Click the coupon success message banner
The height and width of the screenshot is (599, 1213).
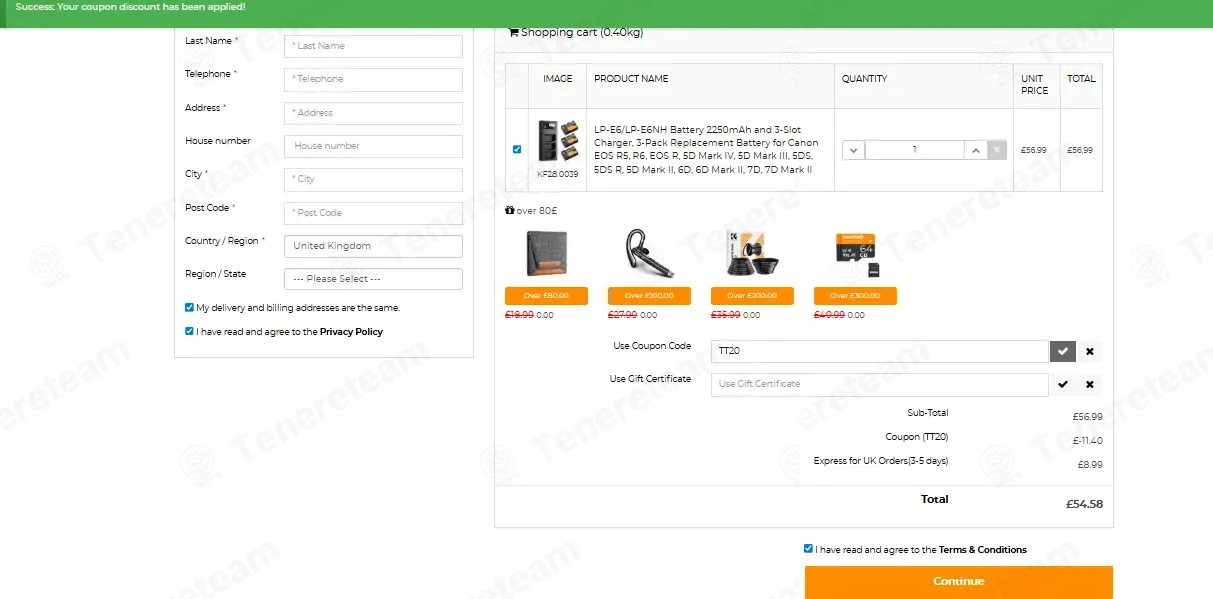(x=606, y=13)
